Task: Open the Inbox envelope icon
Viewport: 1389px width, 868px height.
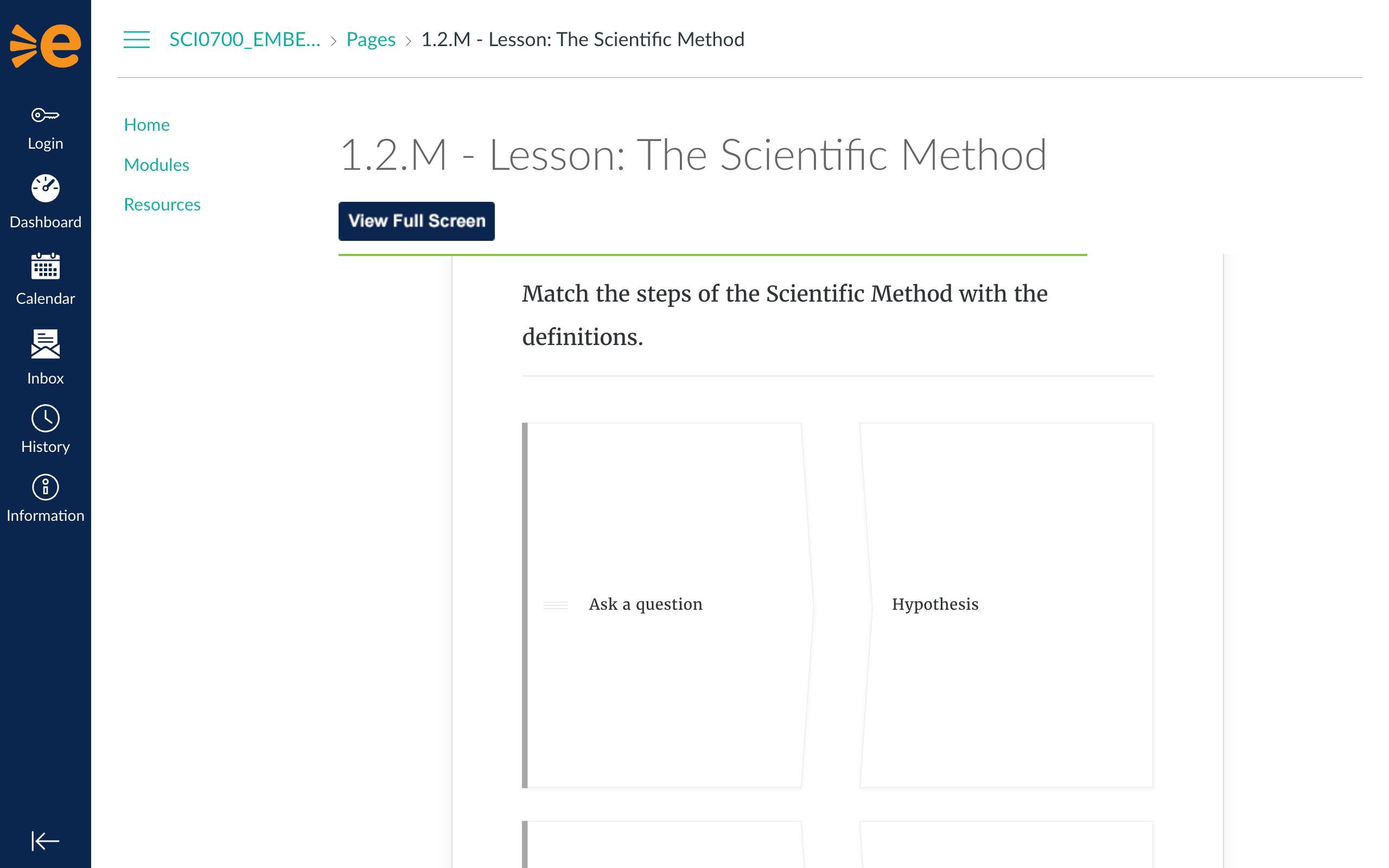Action: click(x=46, y=344)
